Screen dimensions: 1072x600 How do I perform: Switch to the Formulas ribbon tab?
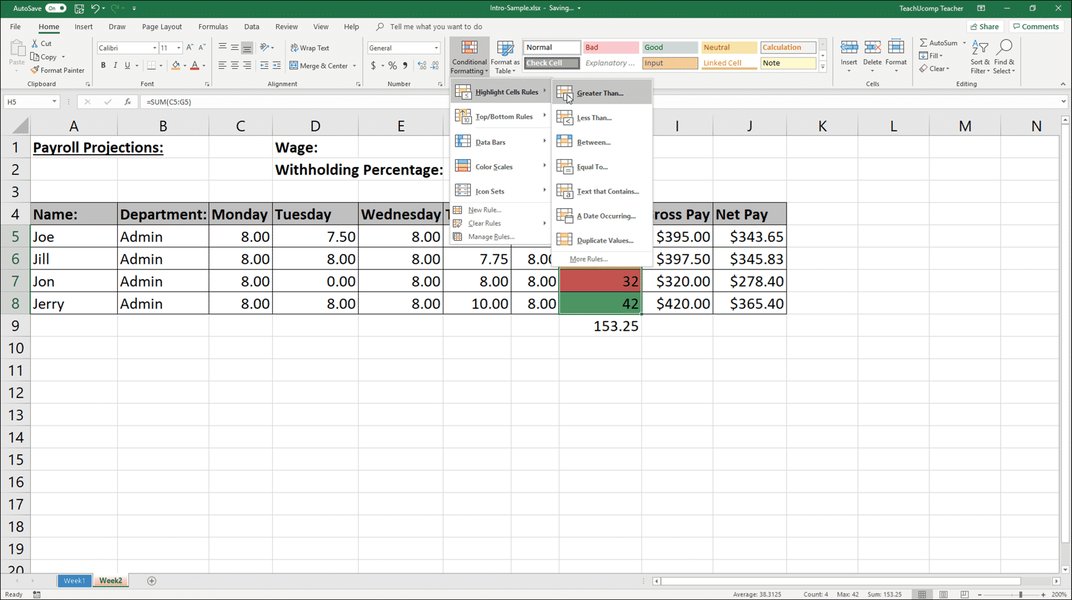pos(213,26)
